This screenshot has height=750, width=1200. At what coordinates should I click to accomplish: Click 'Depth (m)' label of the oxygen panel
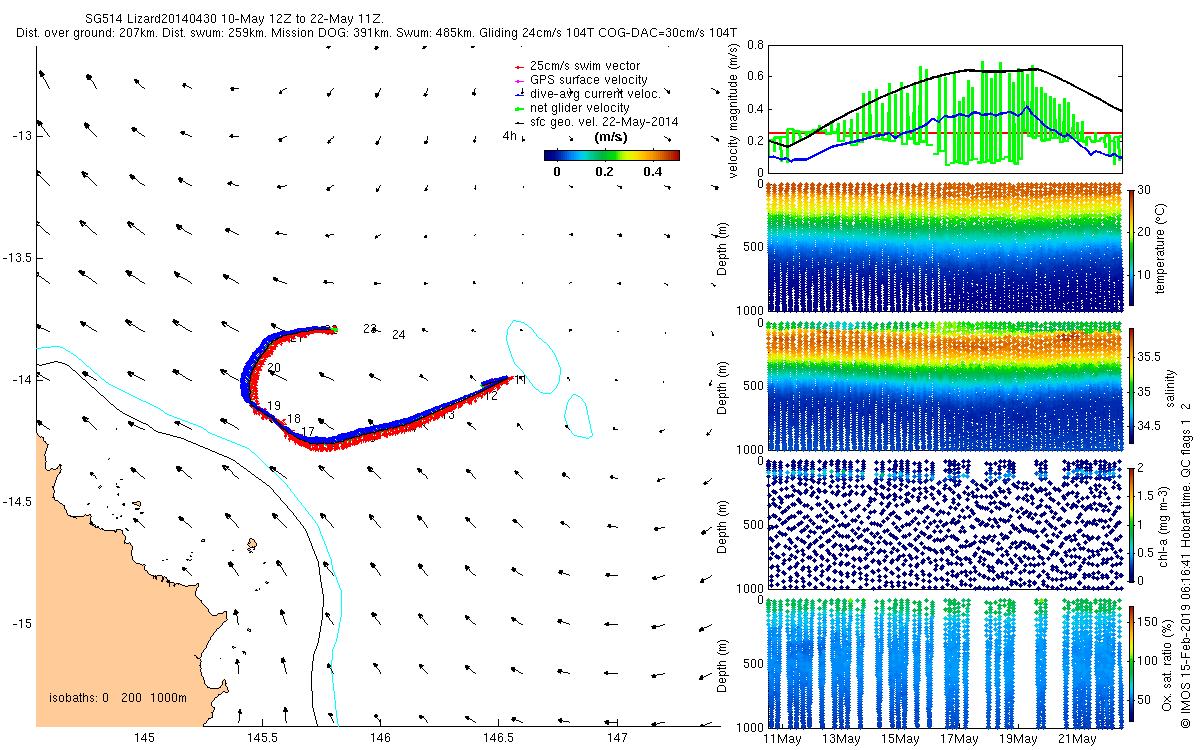723,665
